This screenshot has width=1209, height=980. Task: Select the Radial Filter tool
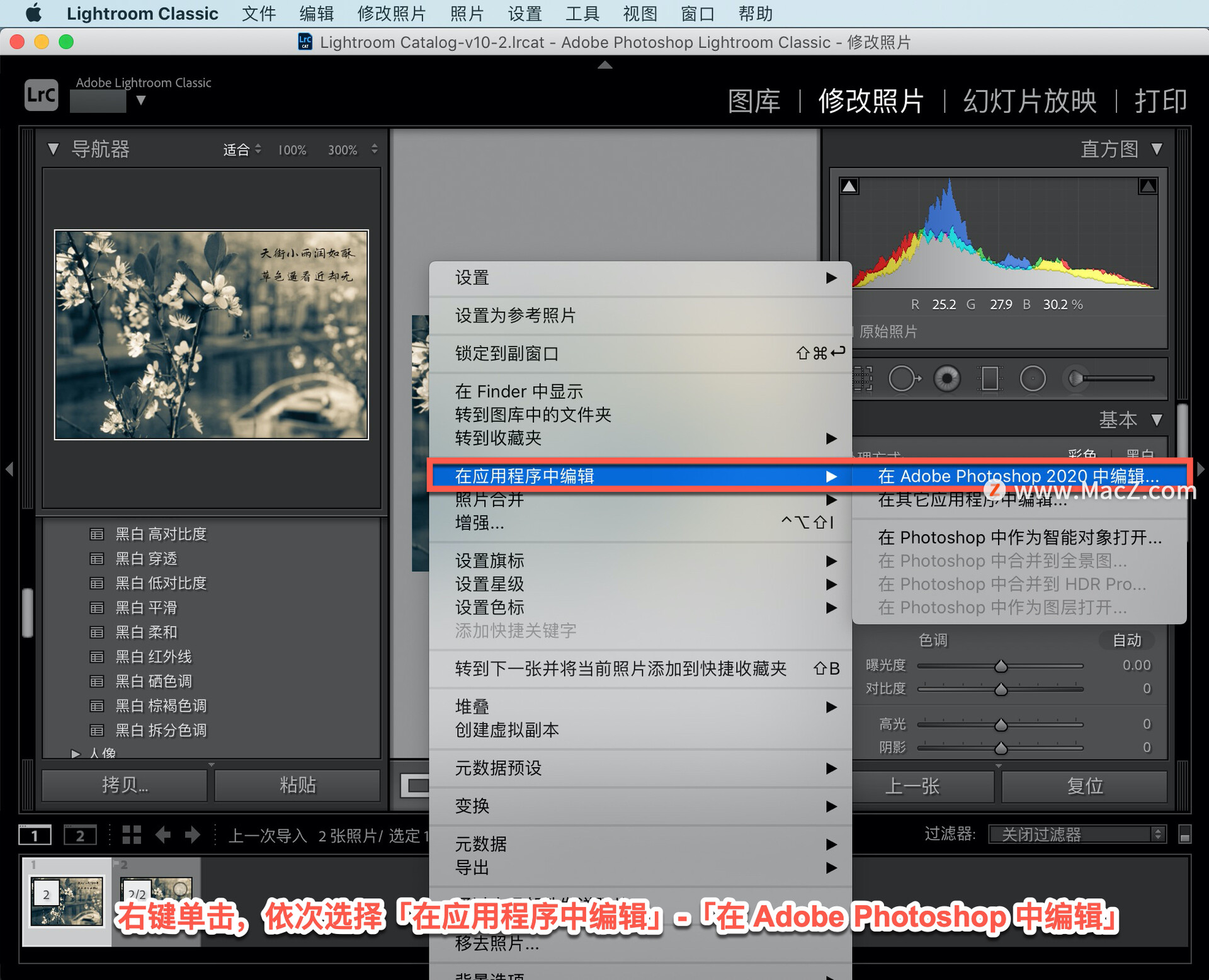point(1033,379)
